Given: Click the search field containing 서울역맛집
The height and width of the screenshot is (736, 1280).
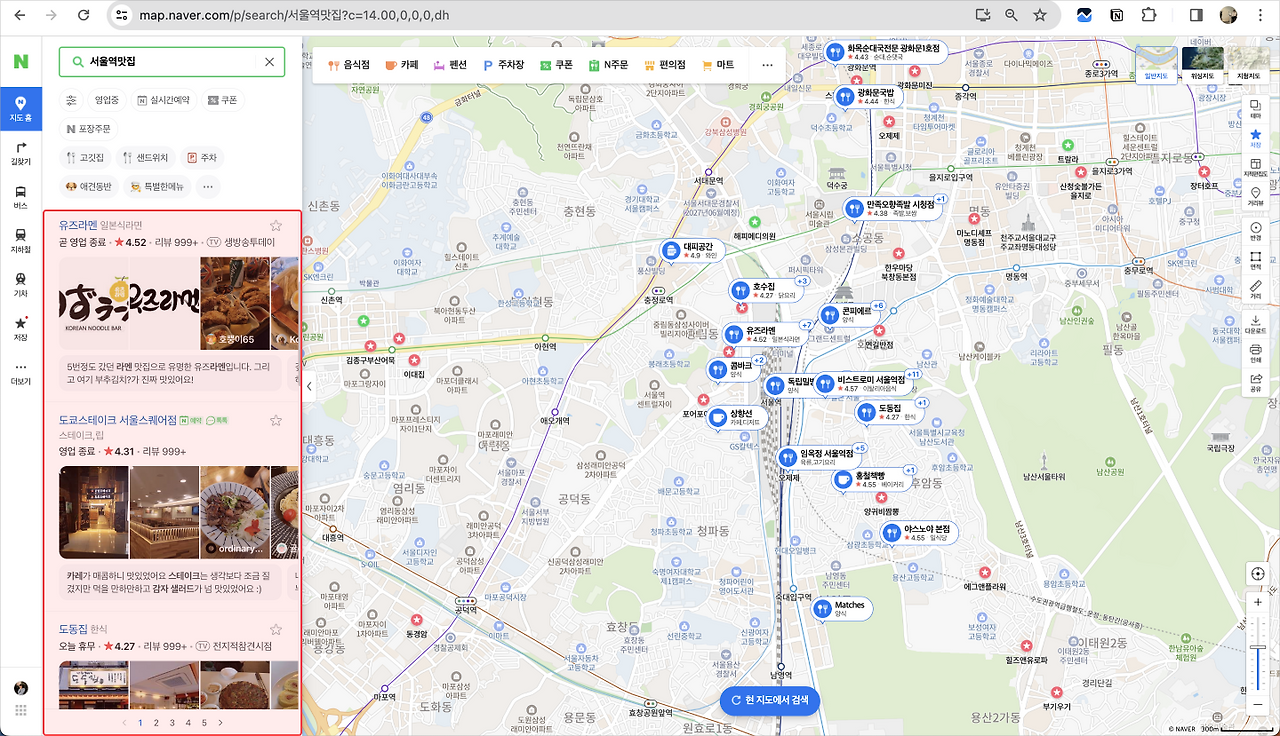Looking at the screenshot, I should click(172, 62).
